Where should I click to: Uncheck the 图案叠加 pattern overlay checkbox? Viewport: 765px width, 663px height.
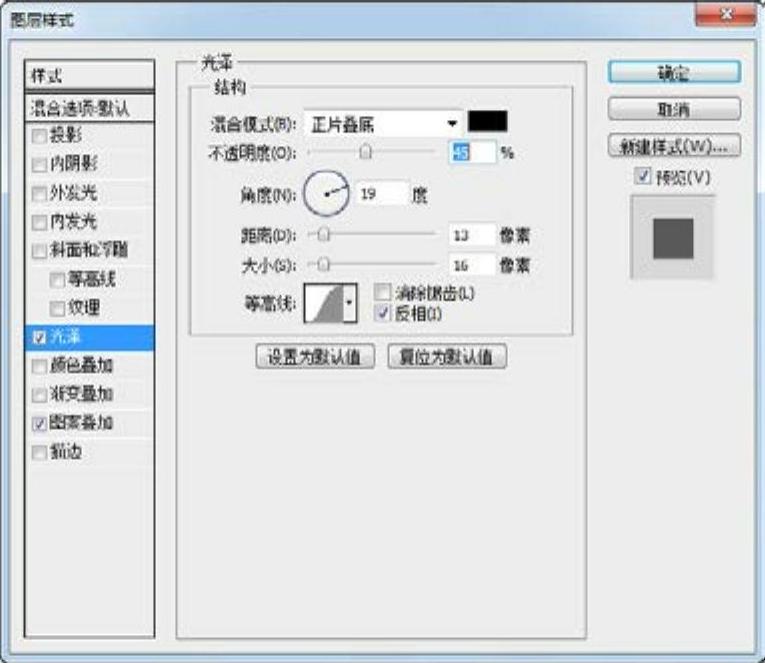click(x=40, y=424)
